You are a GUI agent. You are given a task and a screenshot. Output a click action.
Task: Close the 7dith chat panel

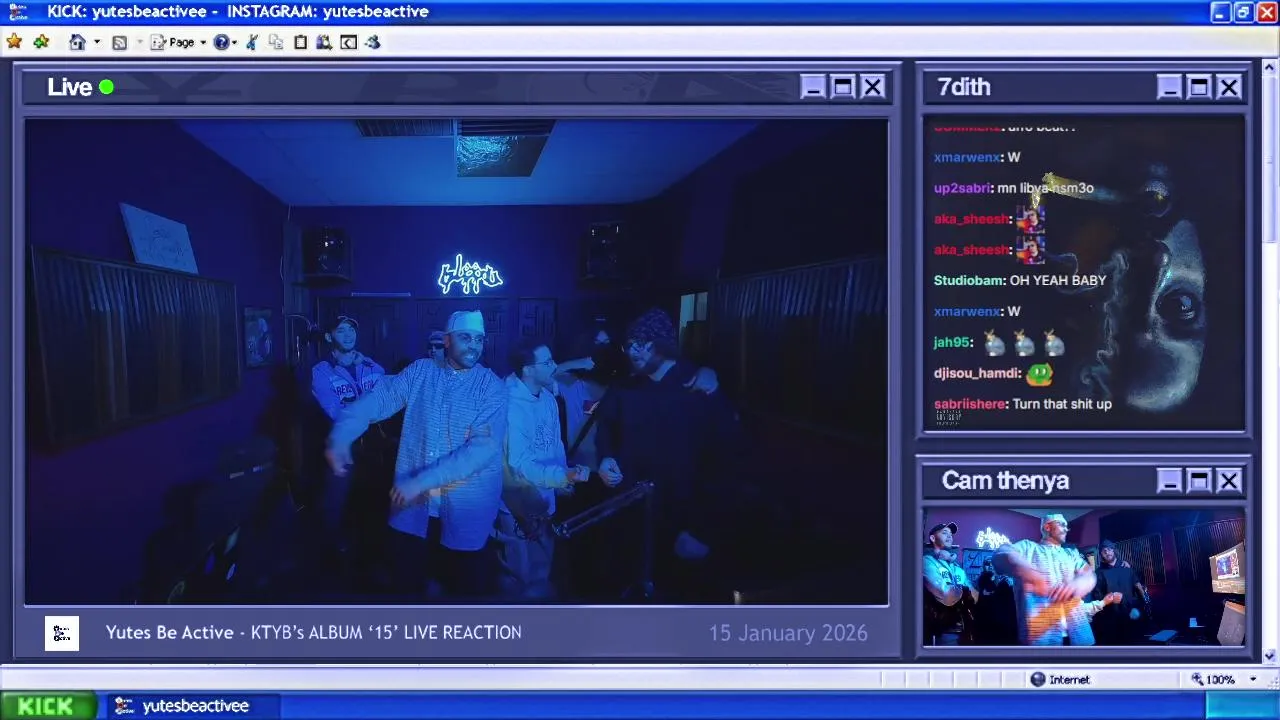(x=1229, y=87)
